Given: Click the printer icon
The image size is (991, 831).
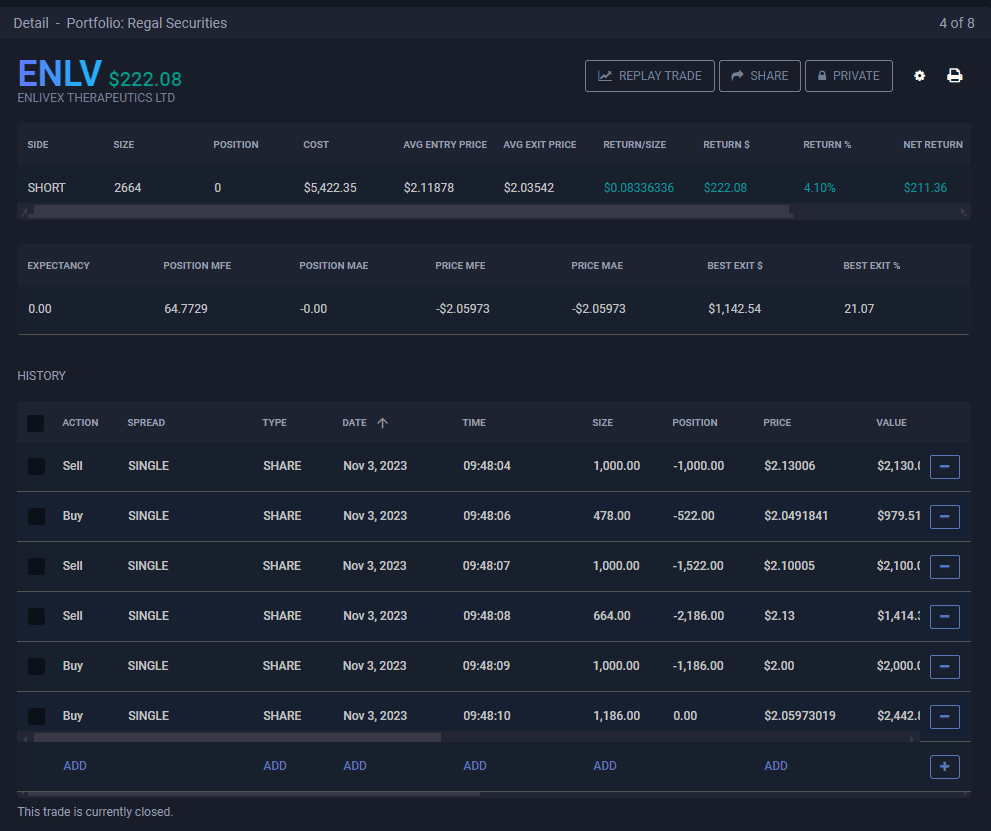Looking at the screenshot, I should 955,76.
